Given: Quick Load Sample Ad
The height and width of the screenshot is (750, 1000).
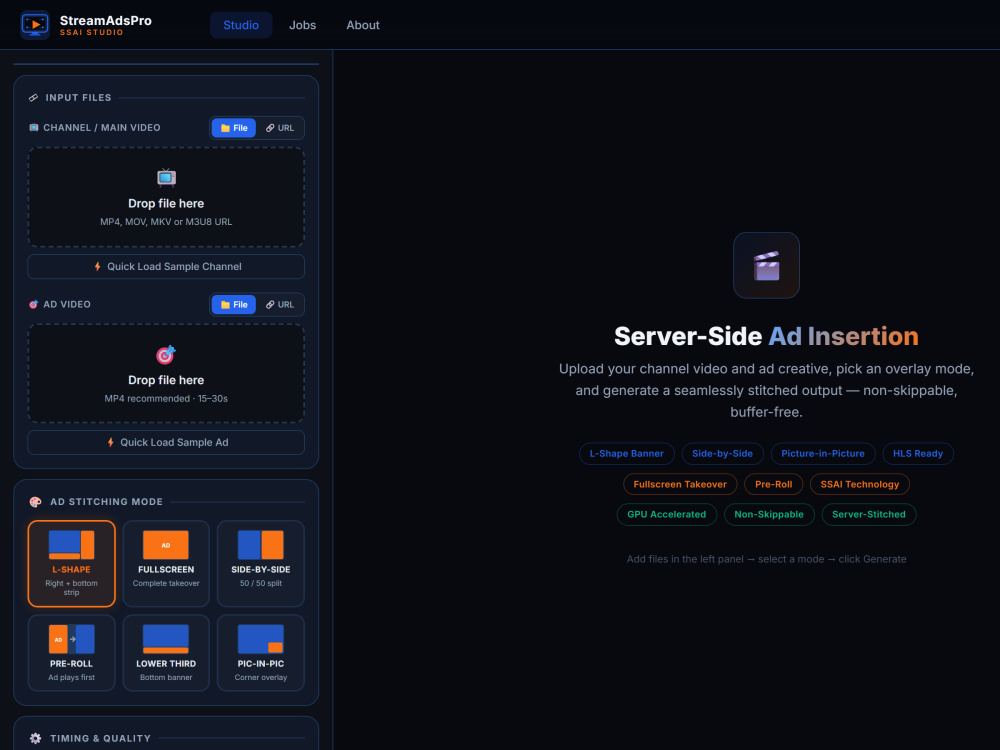Looking at the screenshot, I should pos(166,443).
